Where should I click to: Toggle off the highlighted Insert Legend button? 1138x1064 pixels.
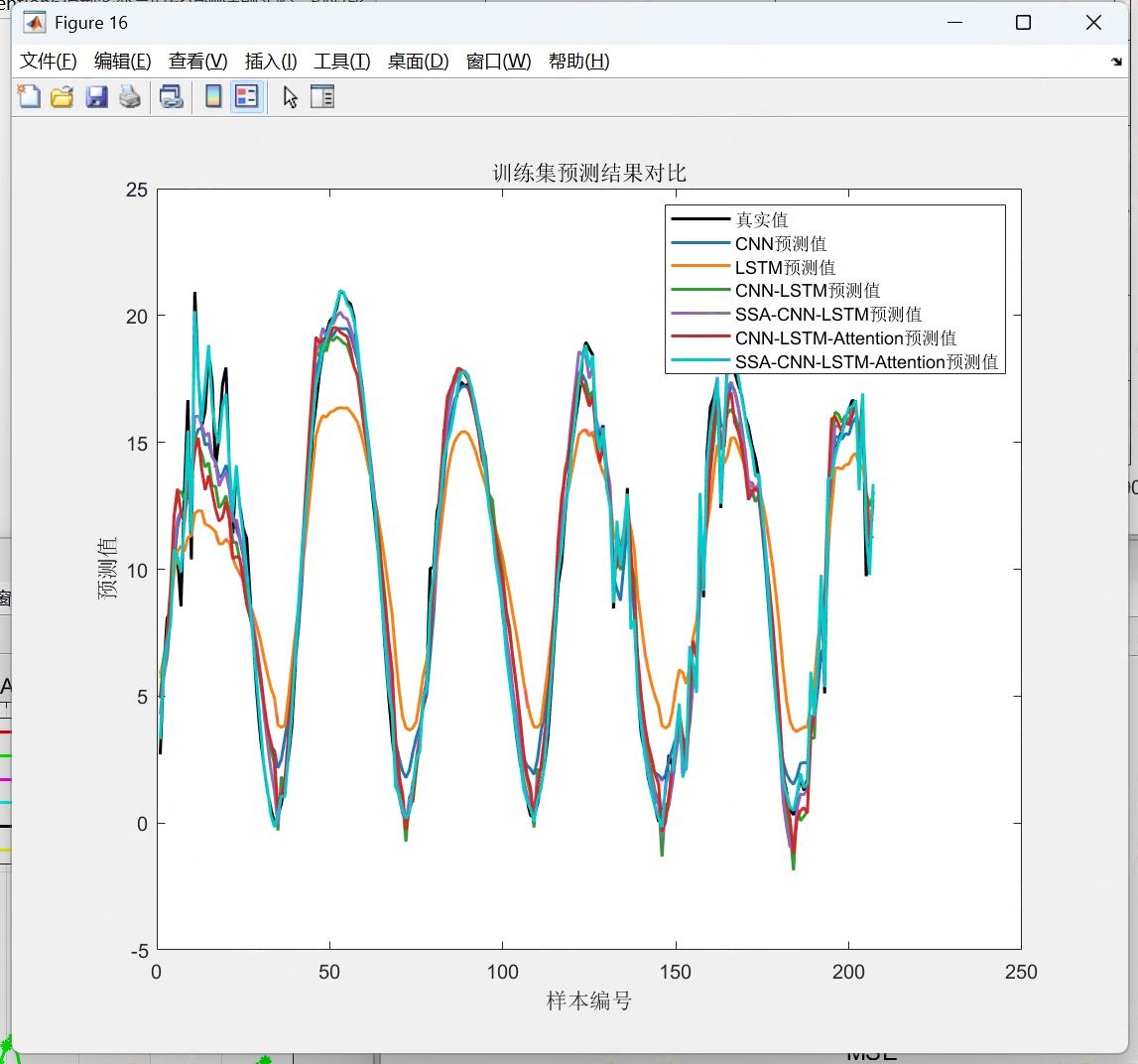(246, 96)
